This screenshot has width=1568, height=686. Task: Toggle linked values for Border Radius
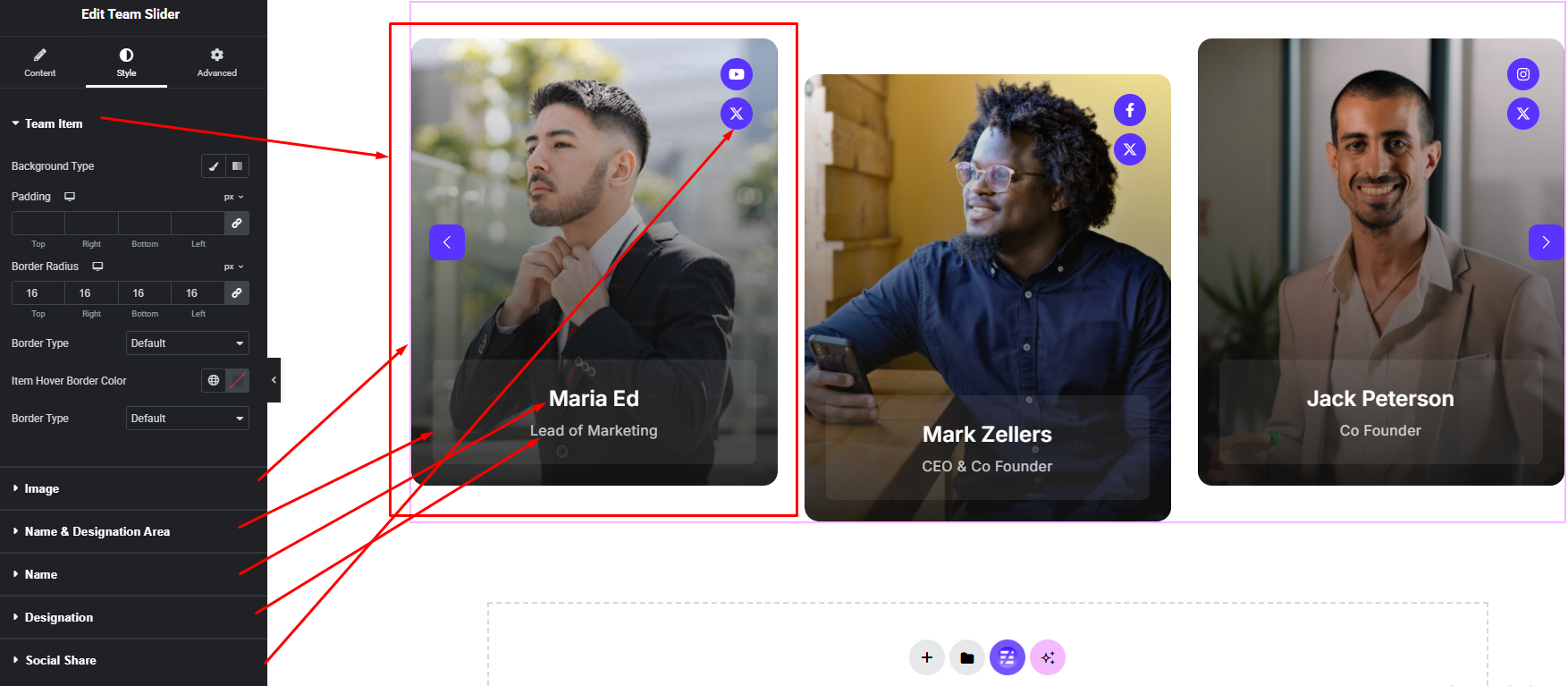pos(237,292)
